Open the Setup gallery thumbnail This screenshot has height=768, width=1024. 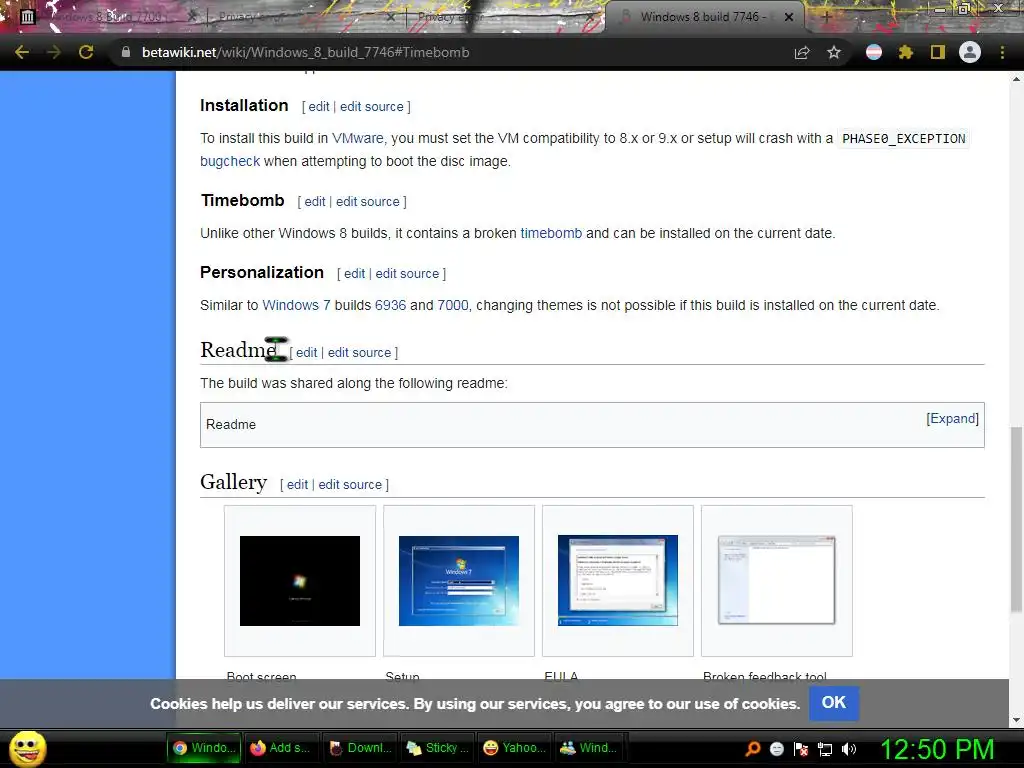(x=458, y=581)
